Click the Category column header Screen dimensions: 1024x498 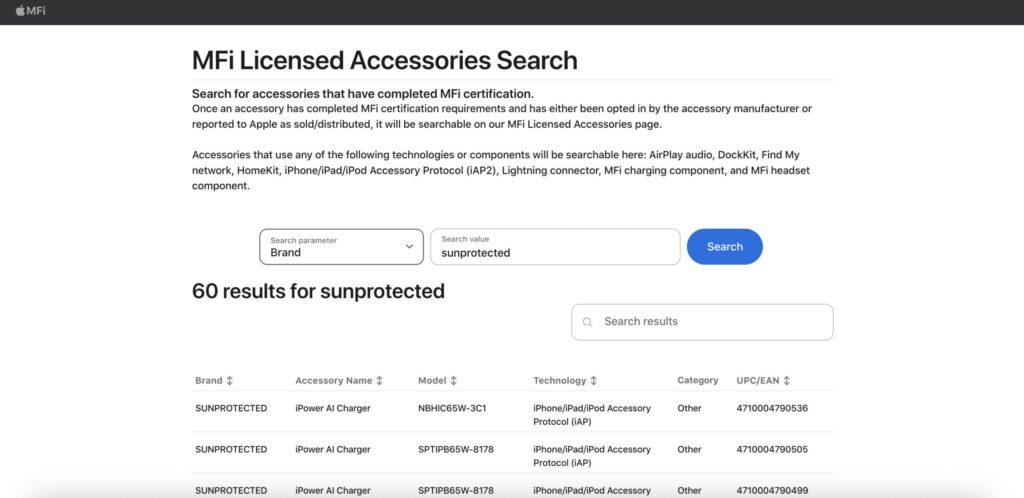point(697,381)
